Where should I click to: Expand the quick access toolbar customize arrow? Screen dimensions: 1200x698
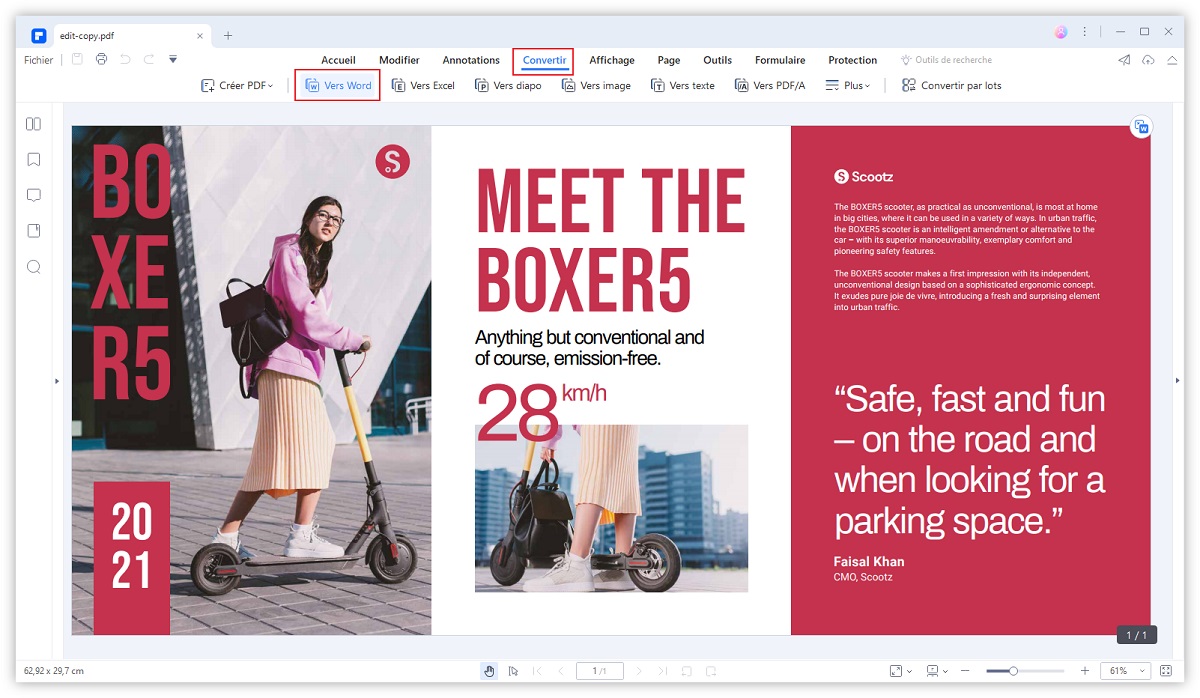tap(173, 60)
